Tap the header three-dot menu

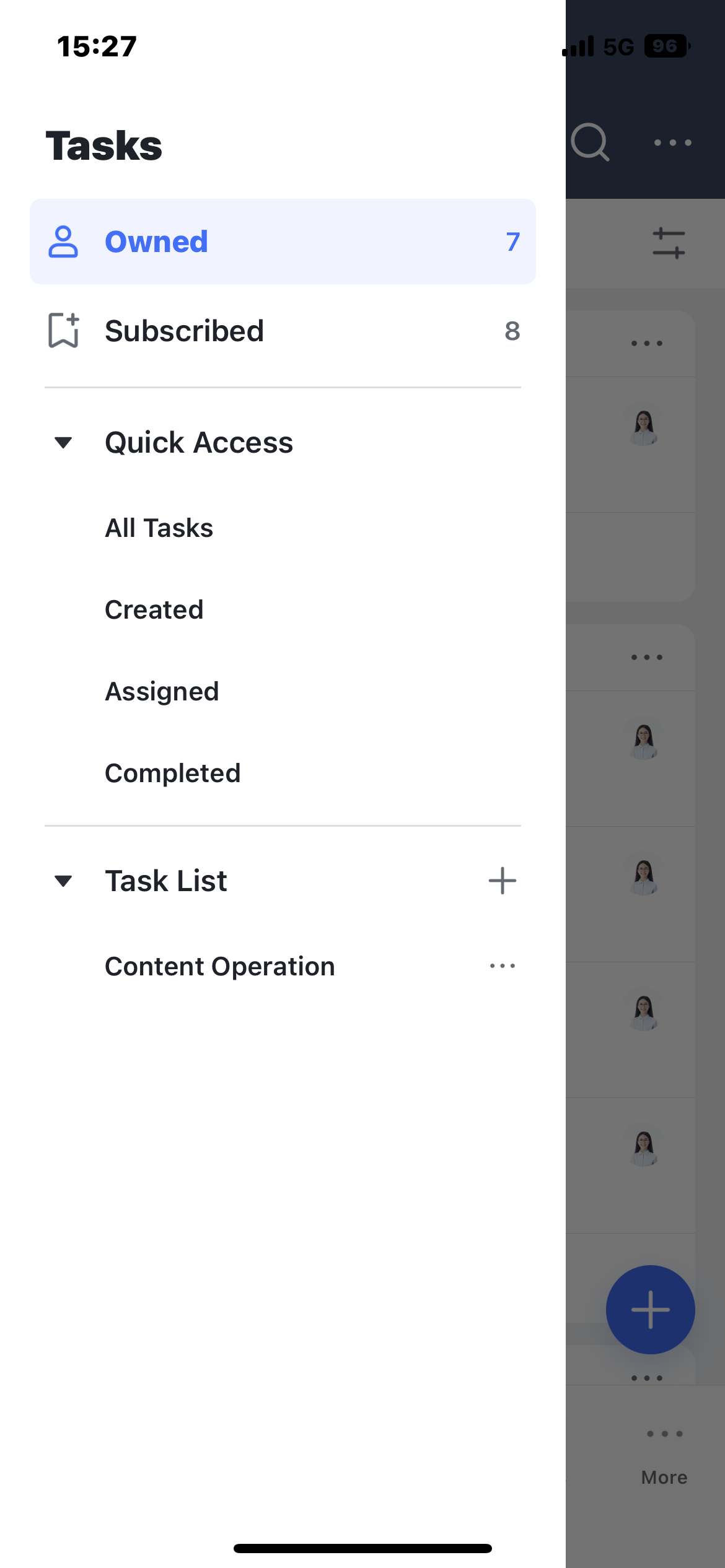tap(672, 142)
